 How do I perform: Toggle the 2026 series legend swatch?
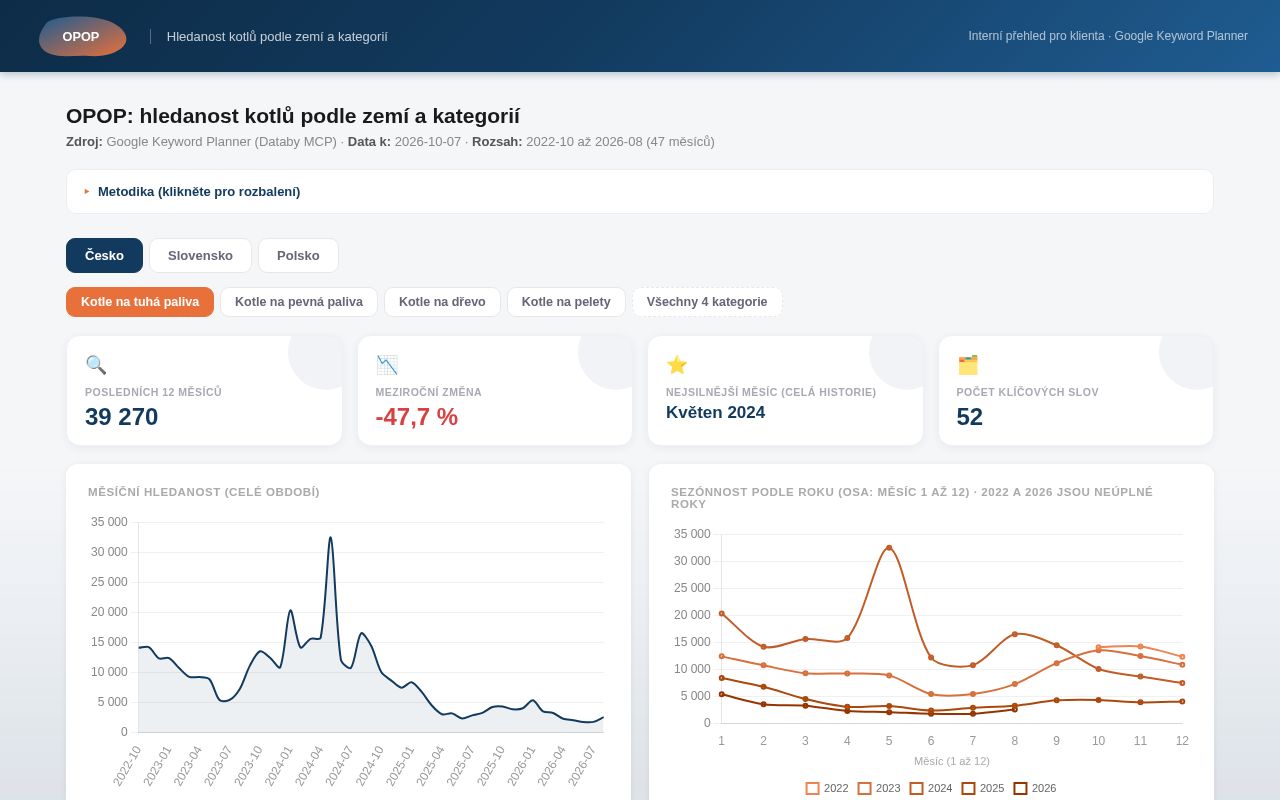point(1021,788)
